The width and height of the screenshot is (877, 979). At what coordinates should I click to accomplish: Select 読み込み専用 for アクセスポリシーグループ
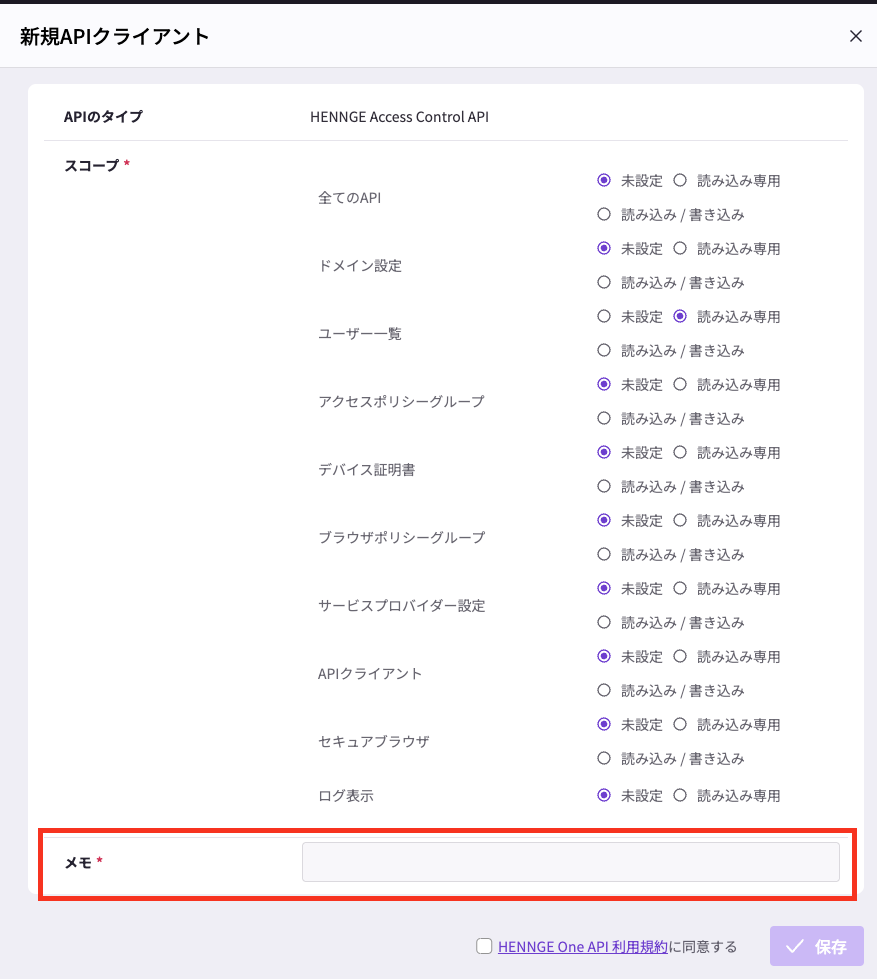(x=680, y=385)
